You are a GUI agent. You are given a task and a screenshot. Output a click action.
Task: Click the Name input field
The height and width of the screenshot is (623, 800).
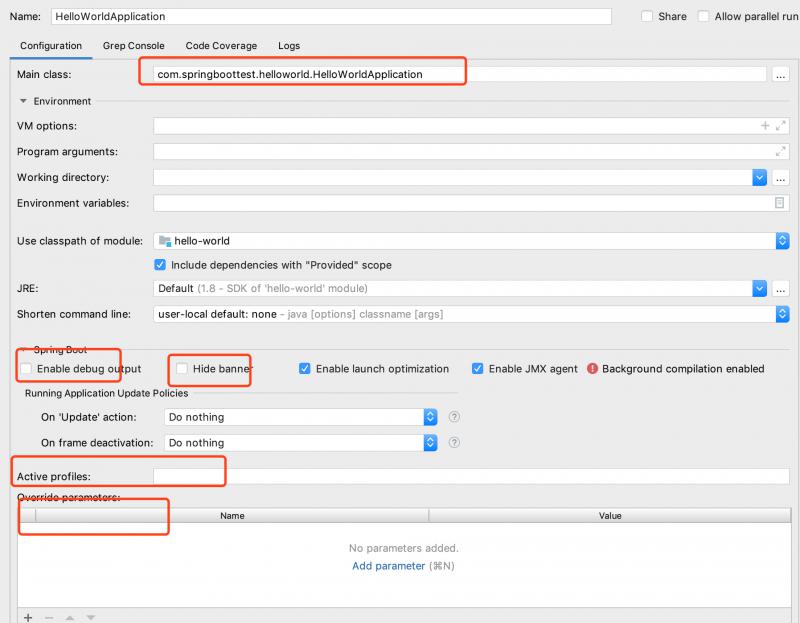[331, 16]
